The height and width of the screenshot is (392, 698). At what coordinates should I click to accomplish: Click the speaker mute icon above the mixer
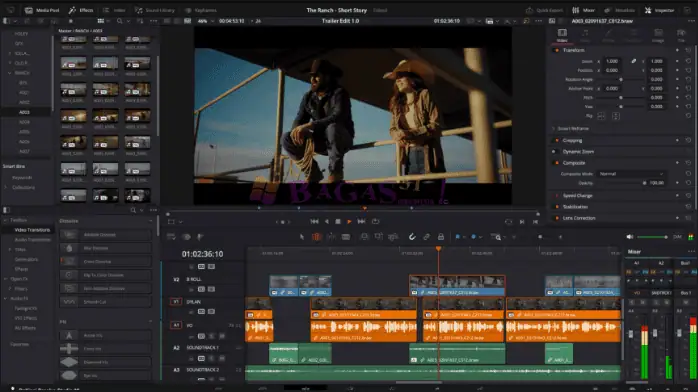[x=630, y=237]
